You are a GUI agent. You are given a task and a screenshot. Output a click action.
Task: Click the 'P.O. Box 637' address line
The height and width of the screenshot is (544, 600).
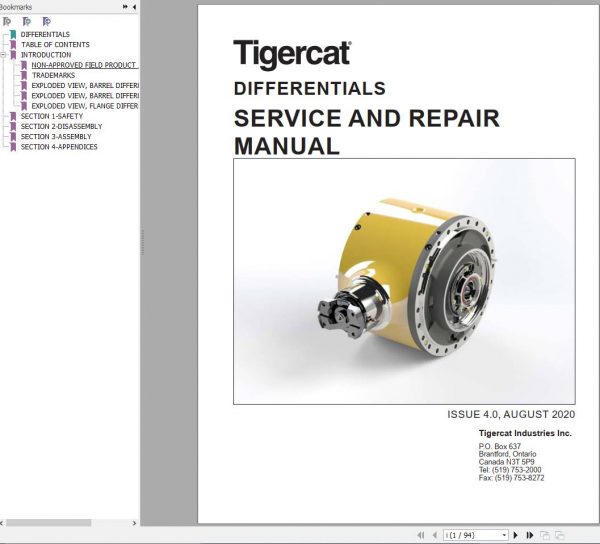tap(499, 446)
